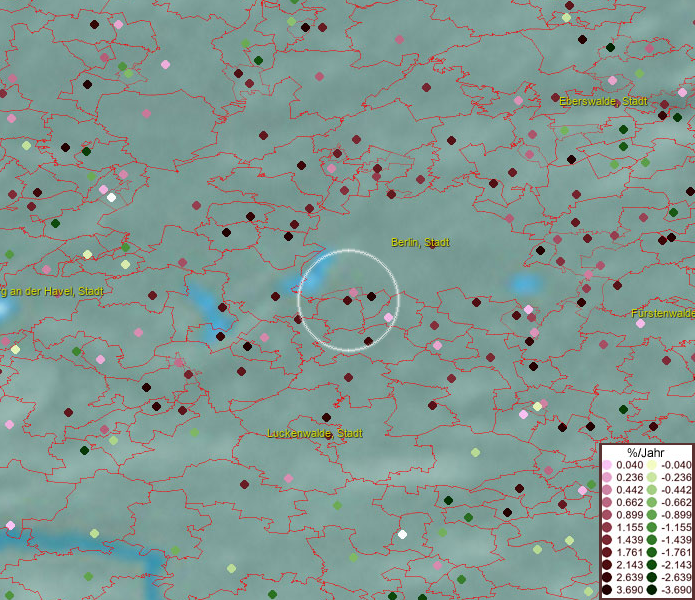Click the 1.761 legend color dot
695x600 pixels.
(607, 552)
